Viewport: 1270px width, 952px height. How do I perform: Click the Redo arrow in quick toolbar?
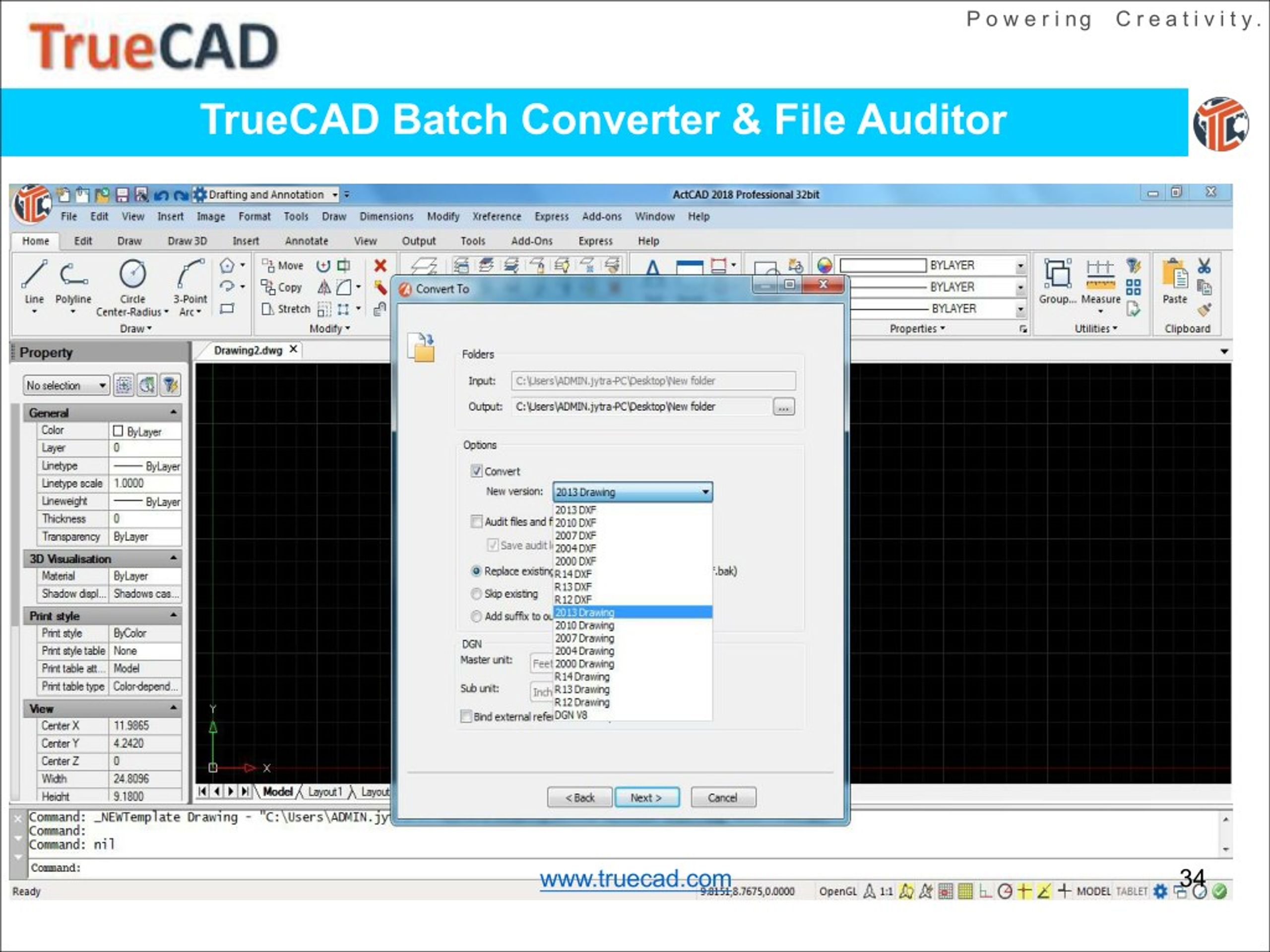point(181,195)
